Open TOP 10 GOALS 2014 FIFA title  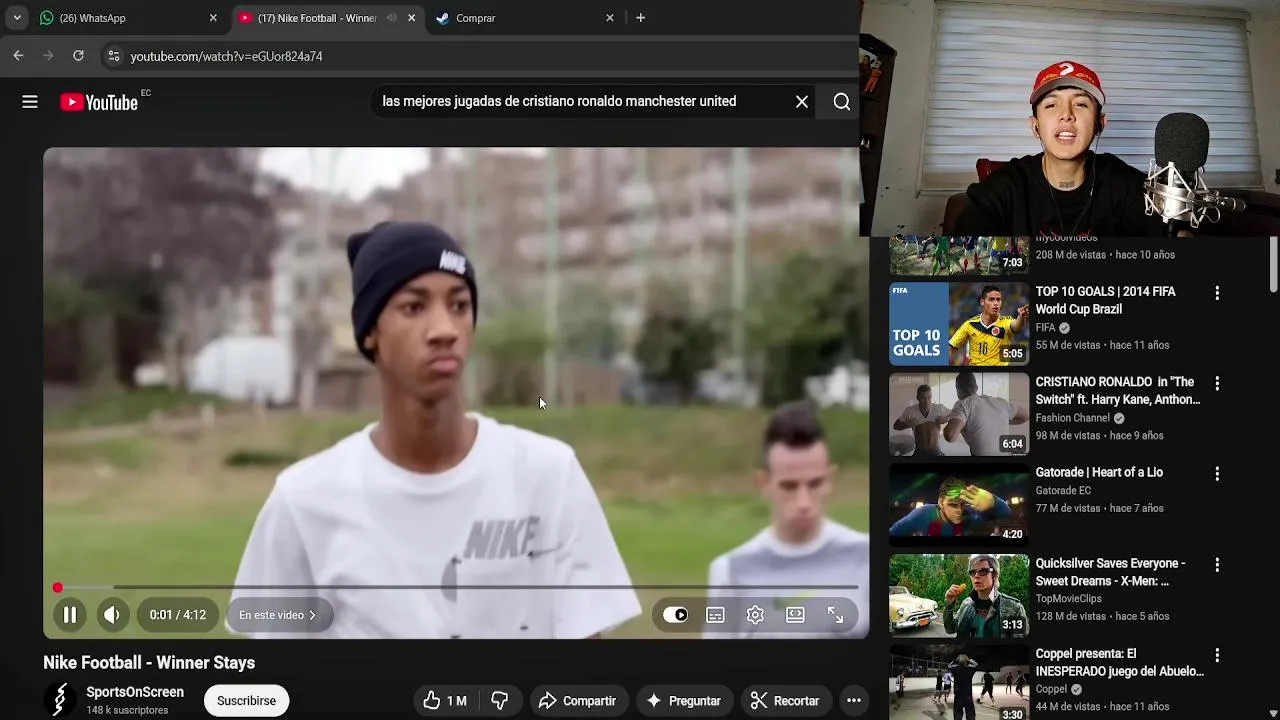coord(1105,300)
